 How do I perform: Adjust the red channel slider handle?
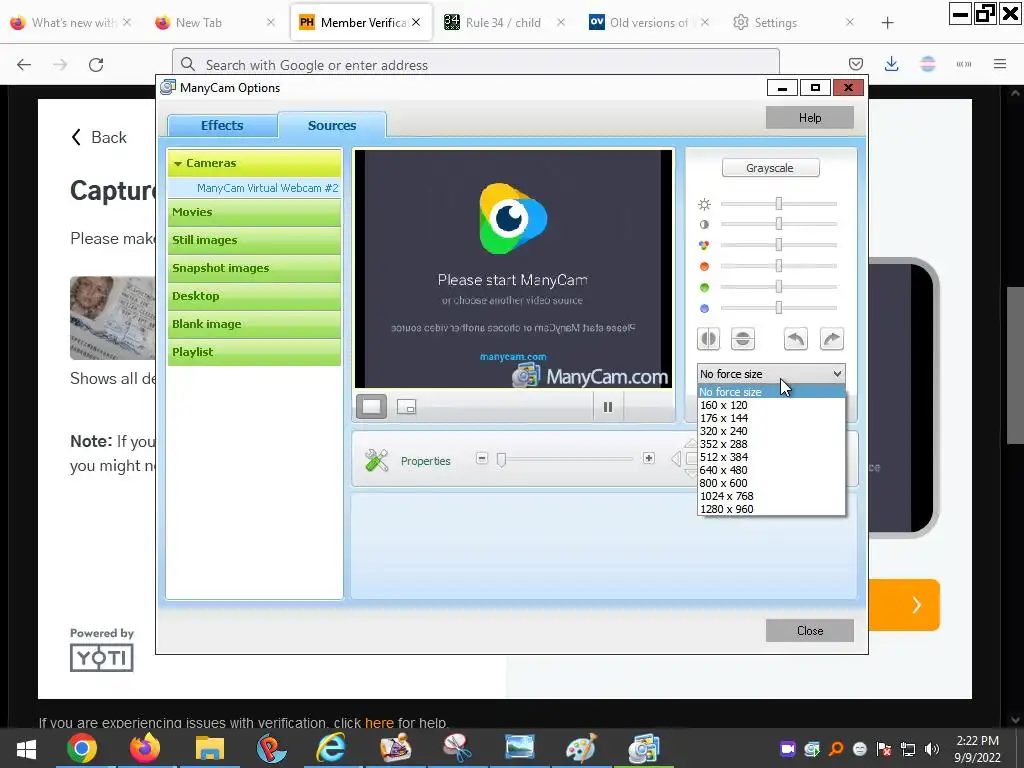tap(778, 266)
